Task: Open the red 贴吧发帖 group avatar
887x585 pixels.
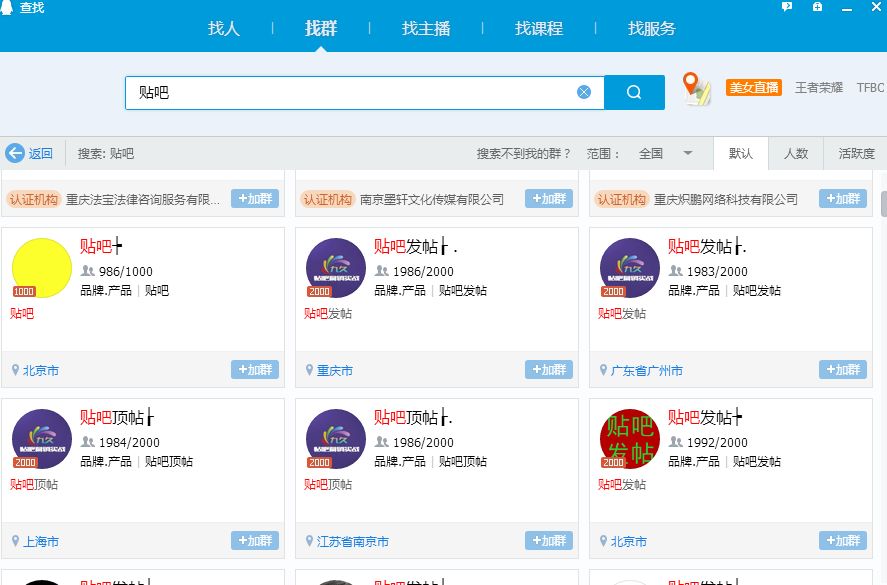Action: [630, 439]
